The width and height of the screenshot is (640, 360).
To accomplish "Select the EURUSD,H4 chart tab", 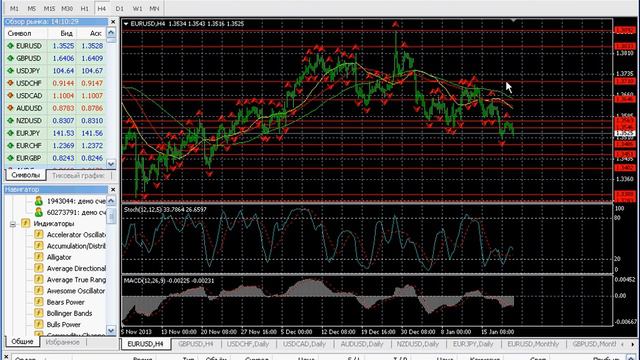I will pos(145,344).
